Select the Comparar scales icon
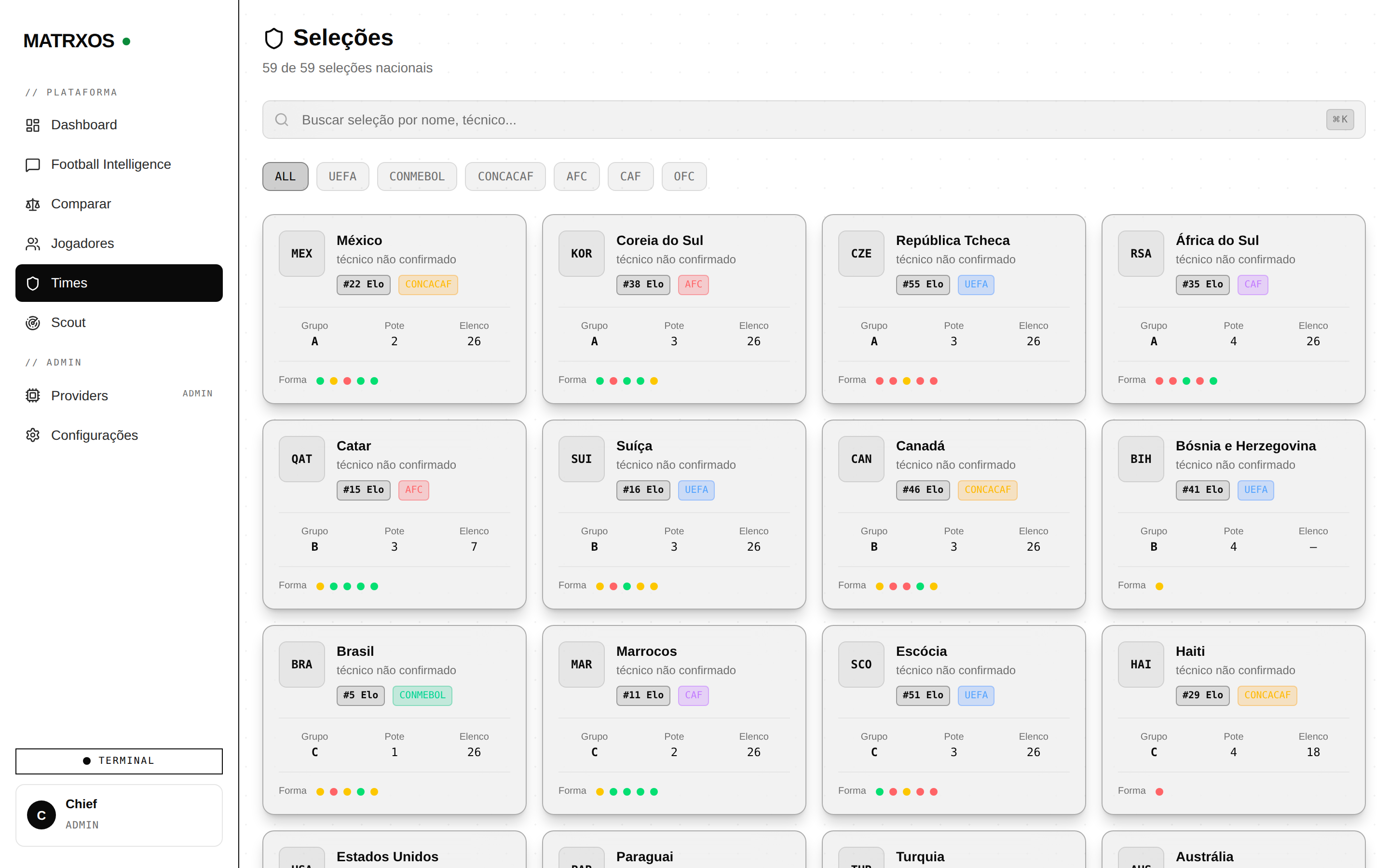Viewport: 1389px width, 868px height. pos(33,204)
